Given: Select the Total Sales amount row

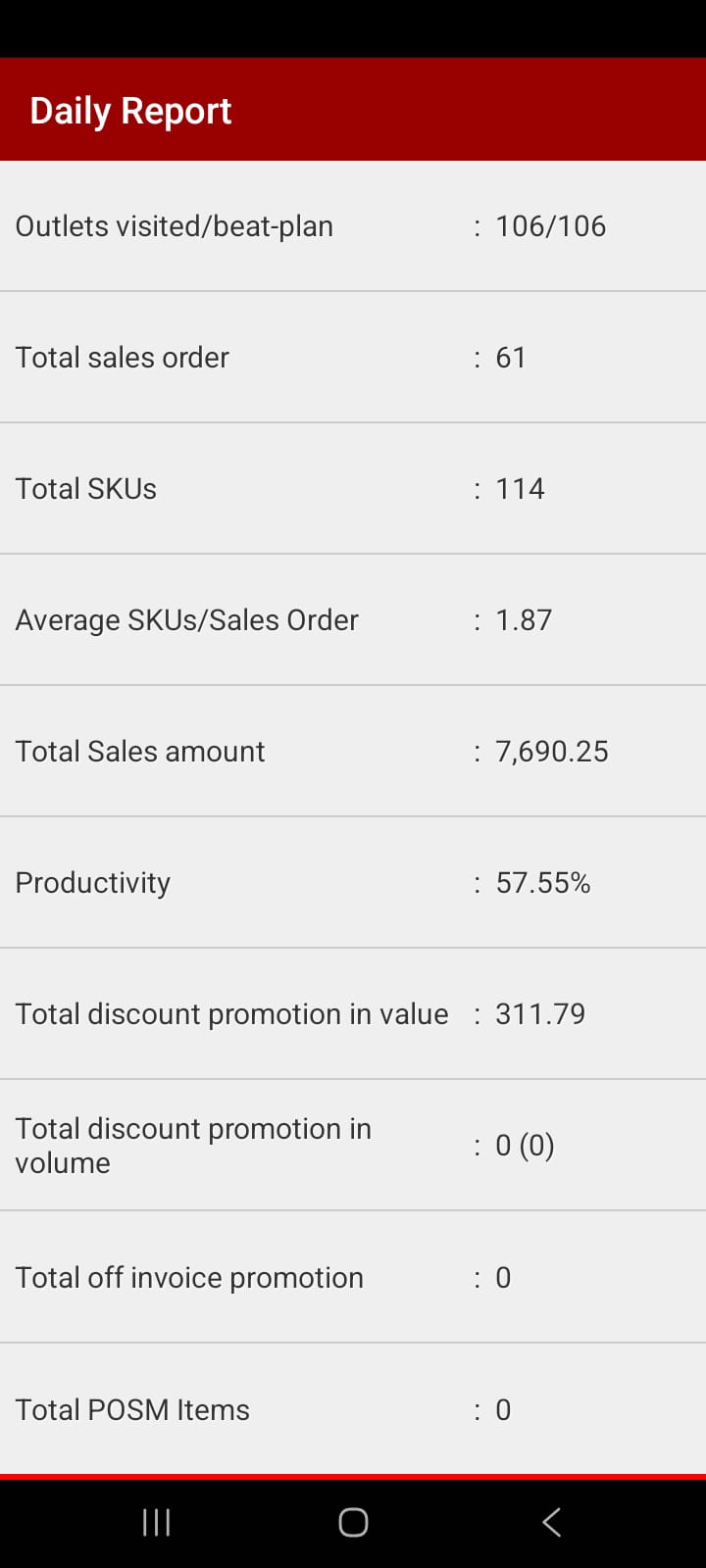Looking at the screenshot, I should tap(353, 752).
